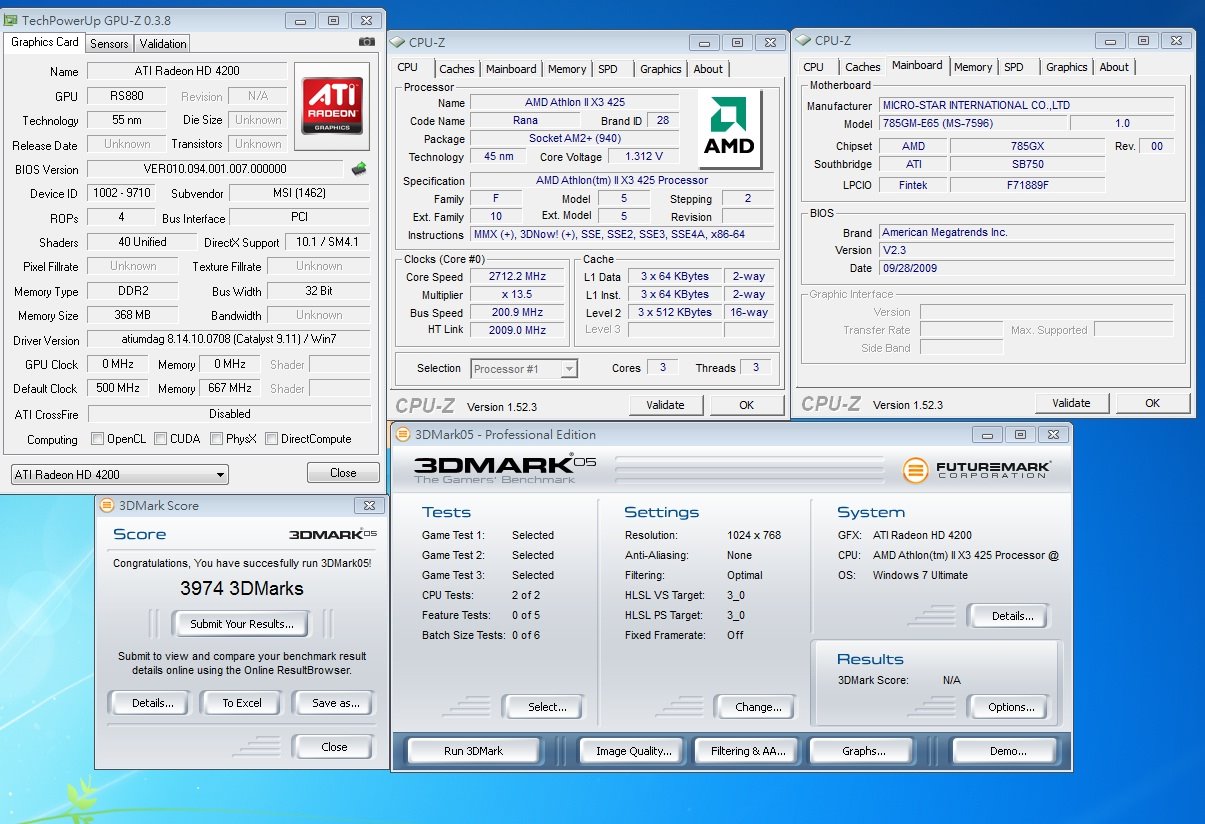Viewport: 1205px width, 824px height.
Task: Open the ATI Radeon HD 4200 card dropdown
Action: 119,475
